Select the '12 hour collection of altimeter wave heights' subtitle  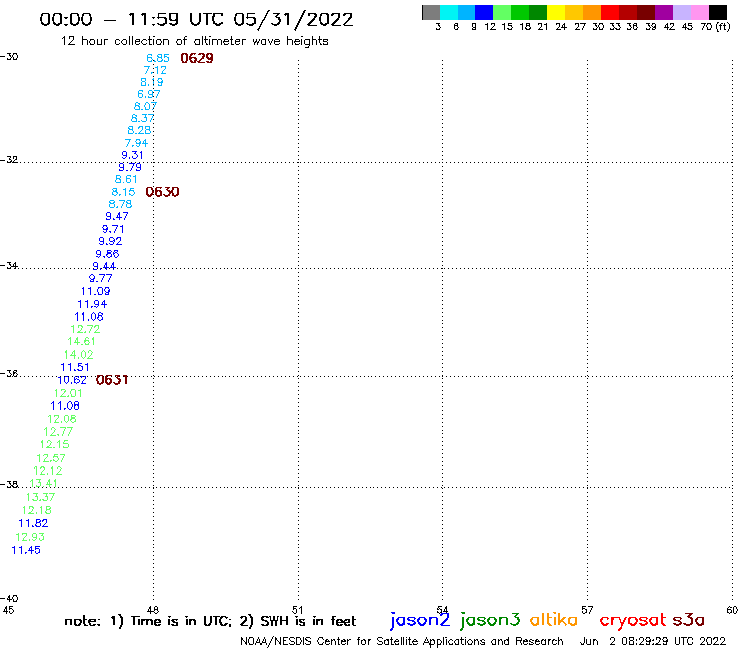(194, 41)
